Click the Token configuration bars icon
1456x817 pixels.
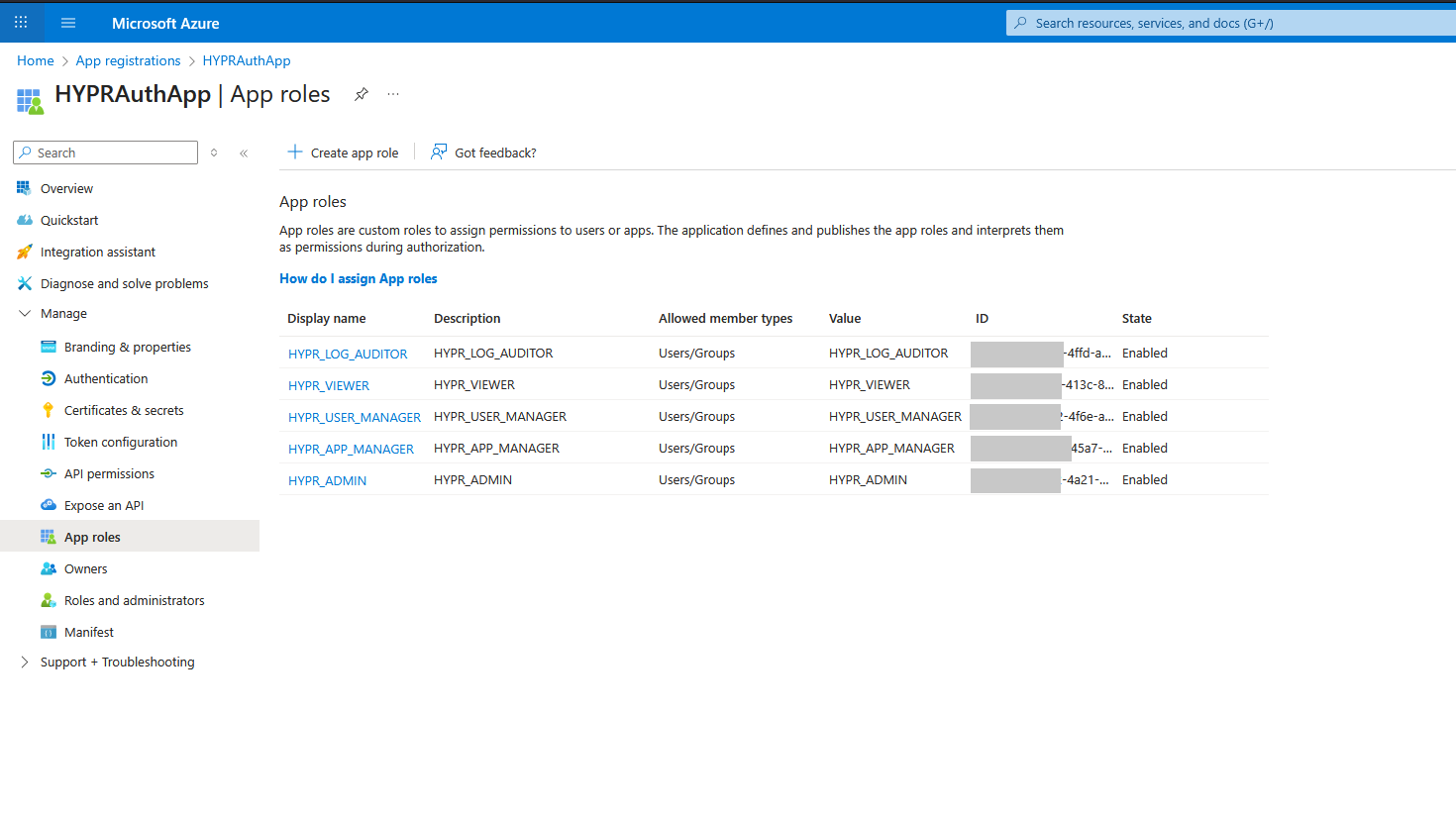48,442
